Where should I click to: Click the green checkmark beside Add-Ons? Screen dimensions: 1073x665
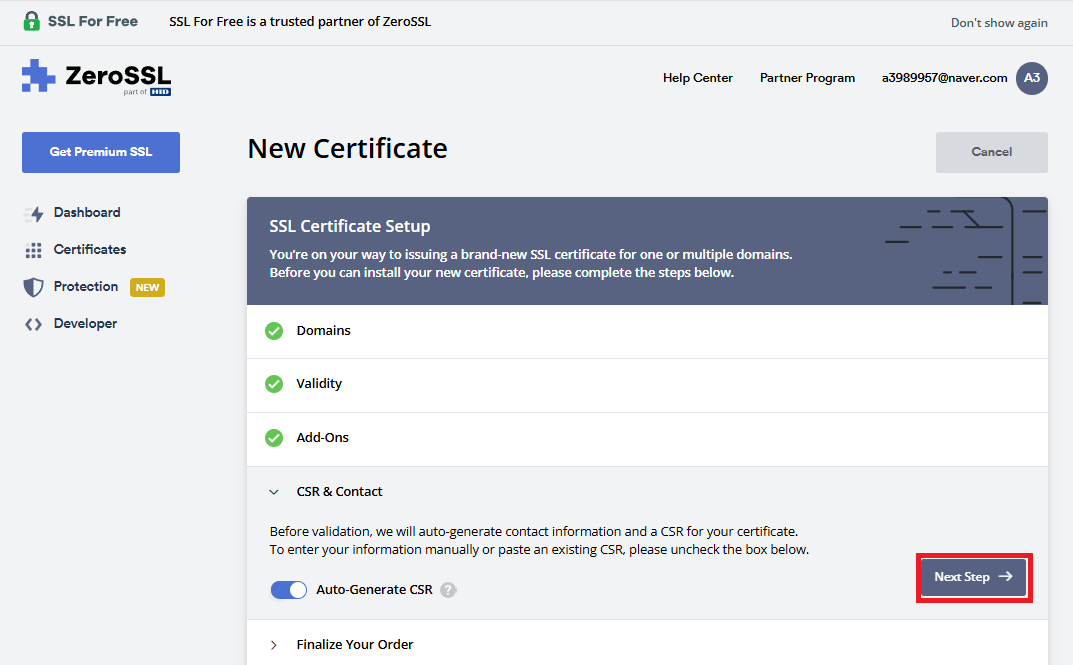274,438
